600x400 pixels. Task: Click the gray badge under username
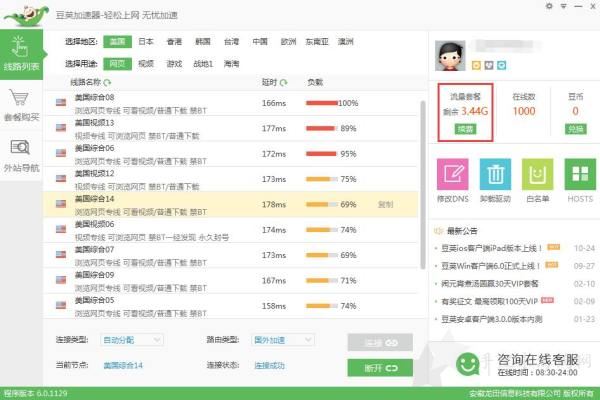coord(489,65)
